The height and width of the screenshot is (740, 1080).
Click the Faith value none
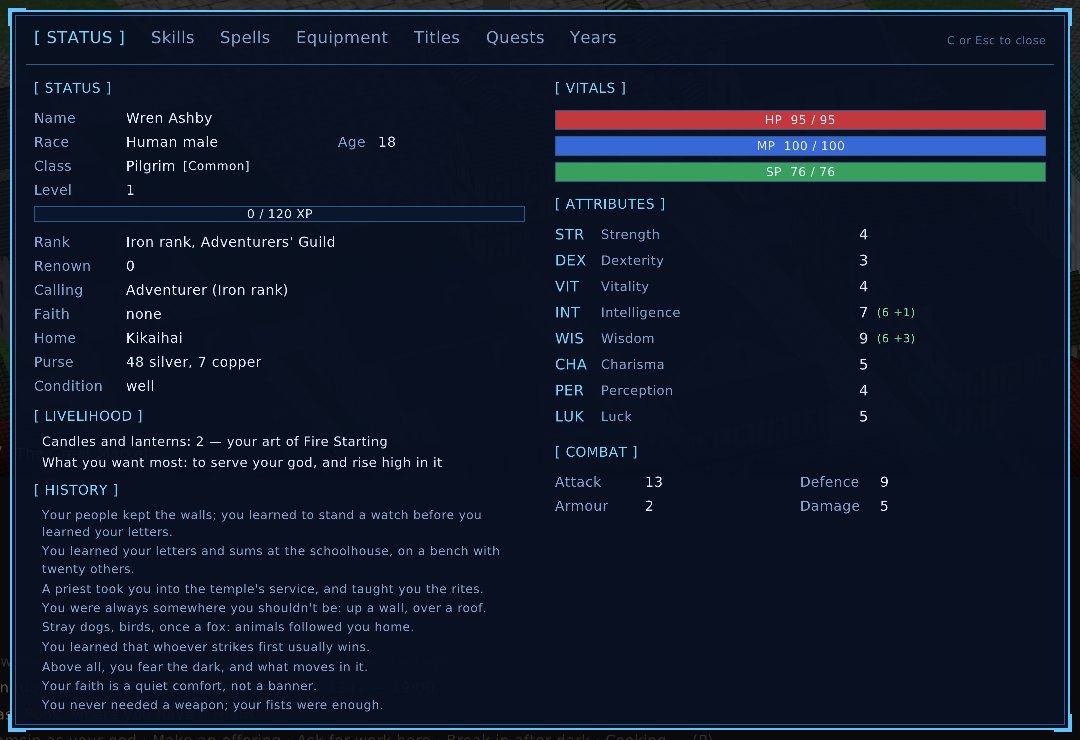[143, 315]
